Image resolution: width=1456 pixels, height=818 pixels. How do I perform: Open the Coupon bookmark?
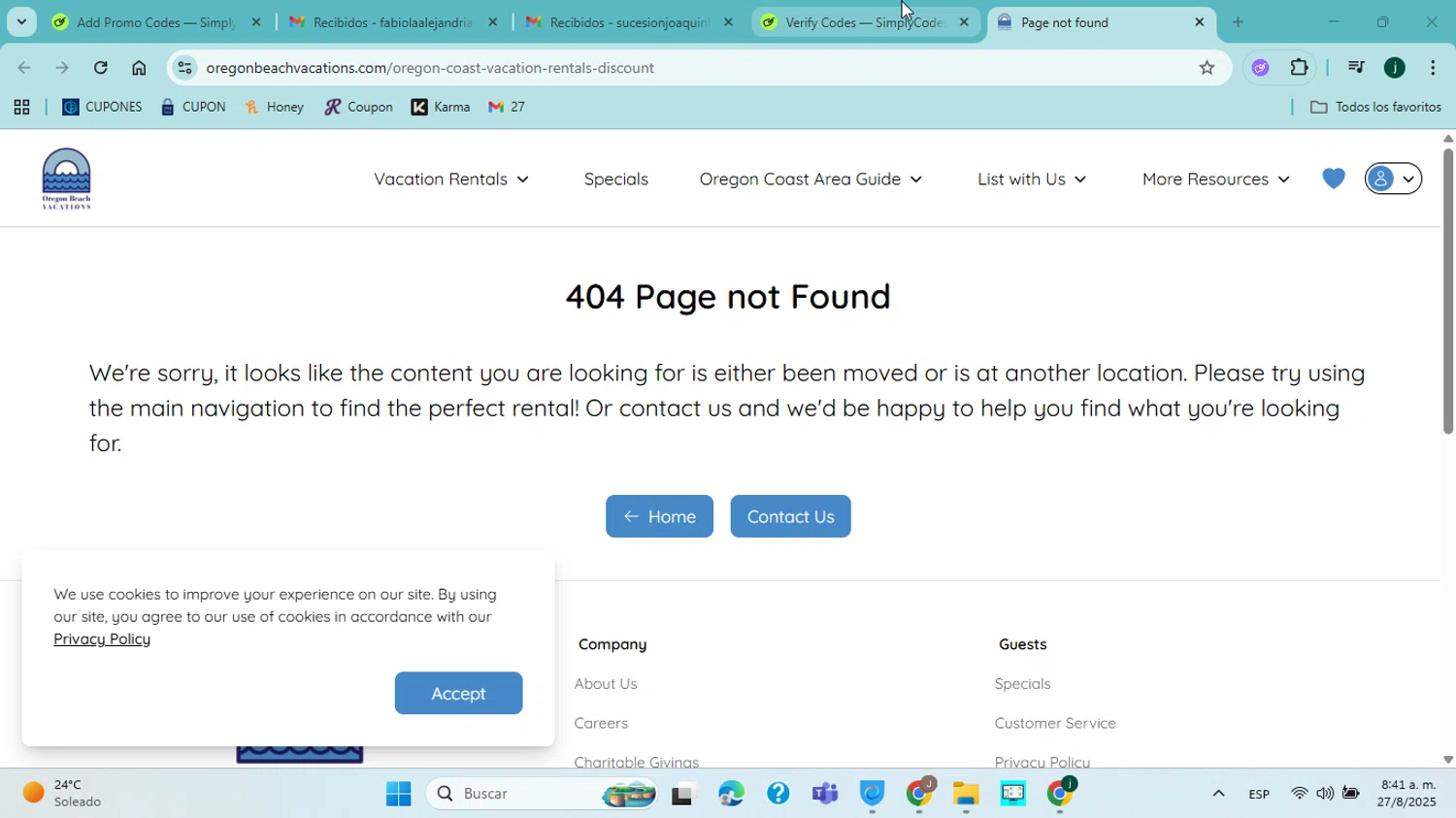tap(359, 108)
